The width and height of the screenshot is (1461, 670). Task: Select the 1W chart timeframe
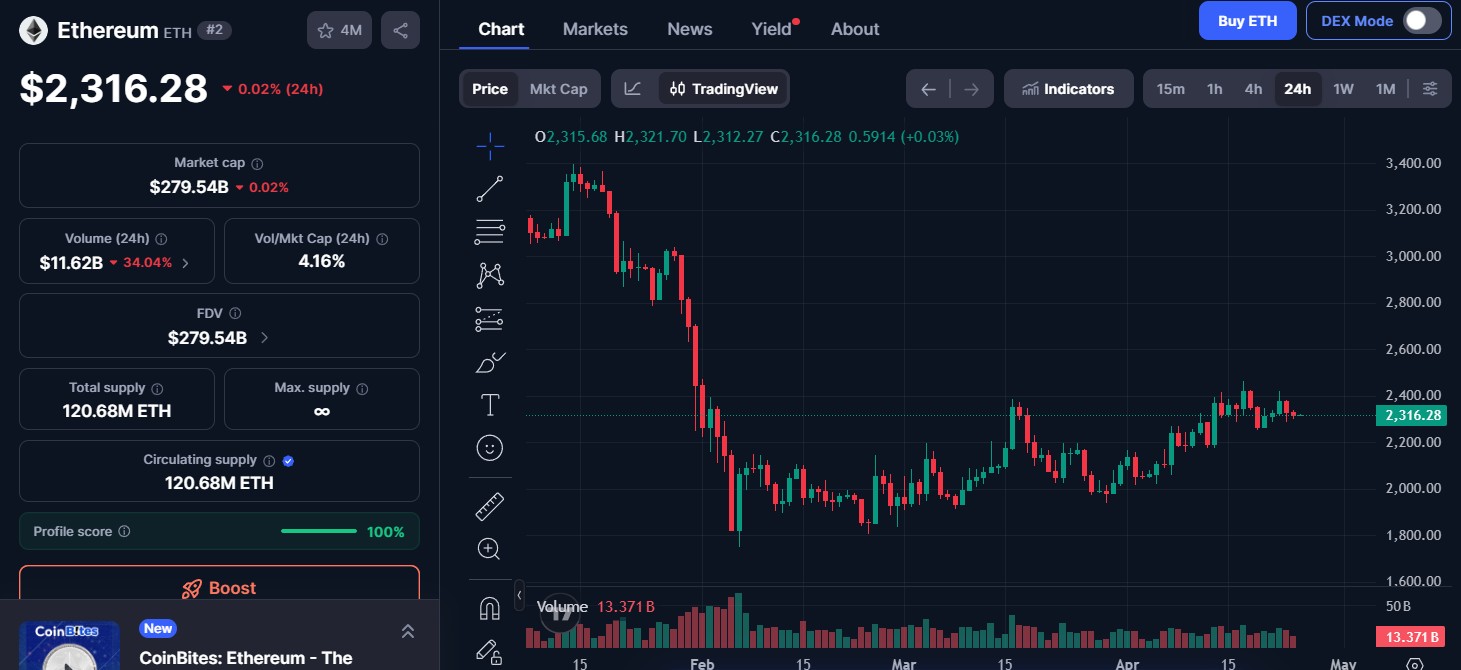point(1343,88)
